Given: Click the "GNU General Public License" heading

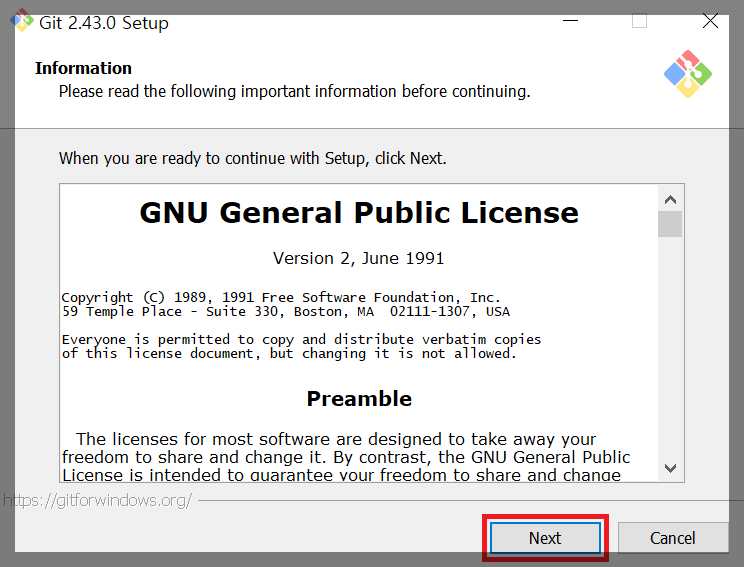Looking at the screenshot, I should coord(359,212).
